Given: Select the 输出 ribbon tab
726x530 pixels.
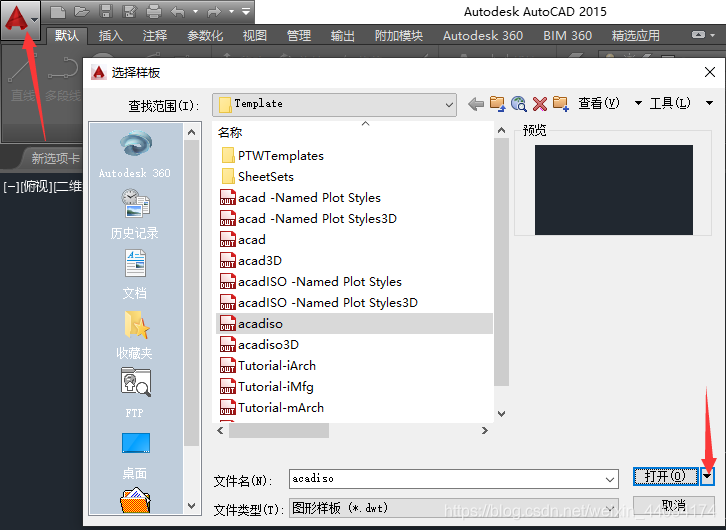Looking at the screenshot, I should (x=343, y=36).
